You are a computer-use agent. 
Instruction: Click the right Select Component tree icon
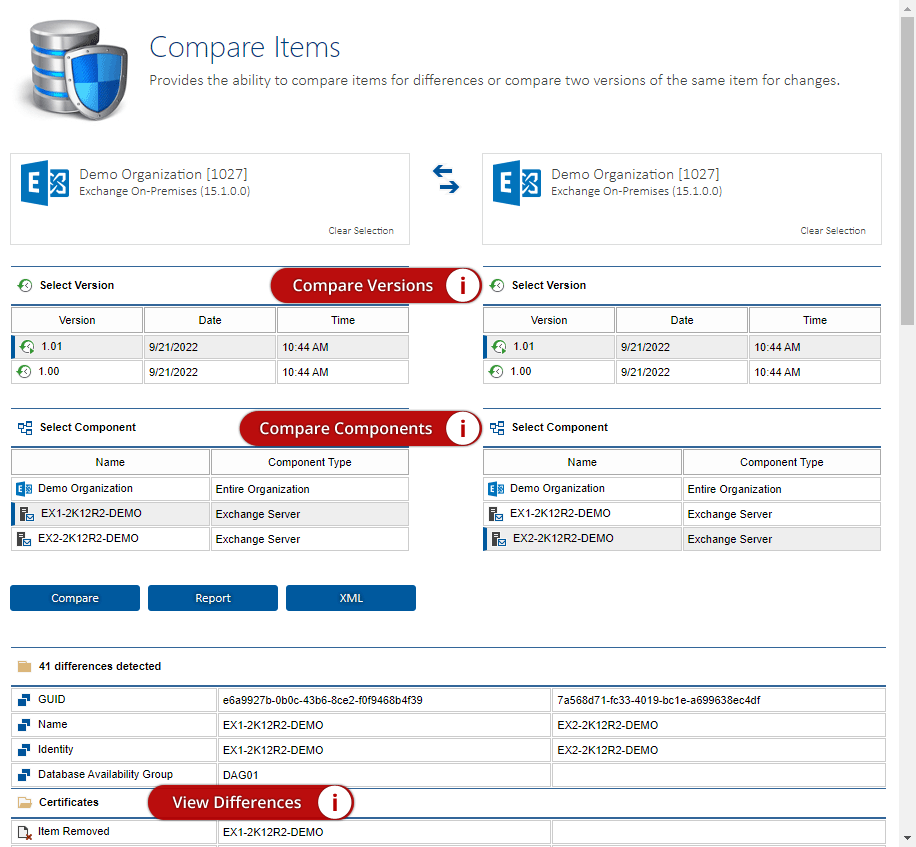[497, 428]
